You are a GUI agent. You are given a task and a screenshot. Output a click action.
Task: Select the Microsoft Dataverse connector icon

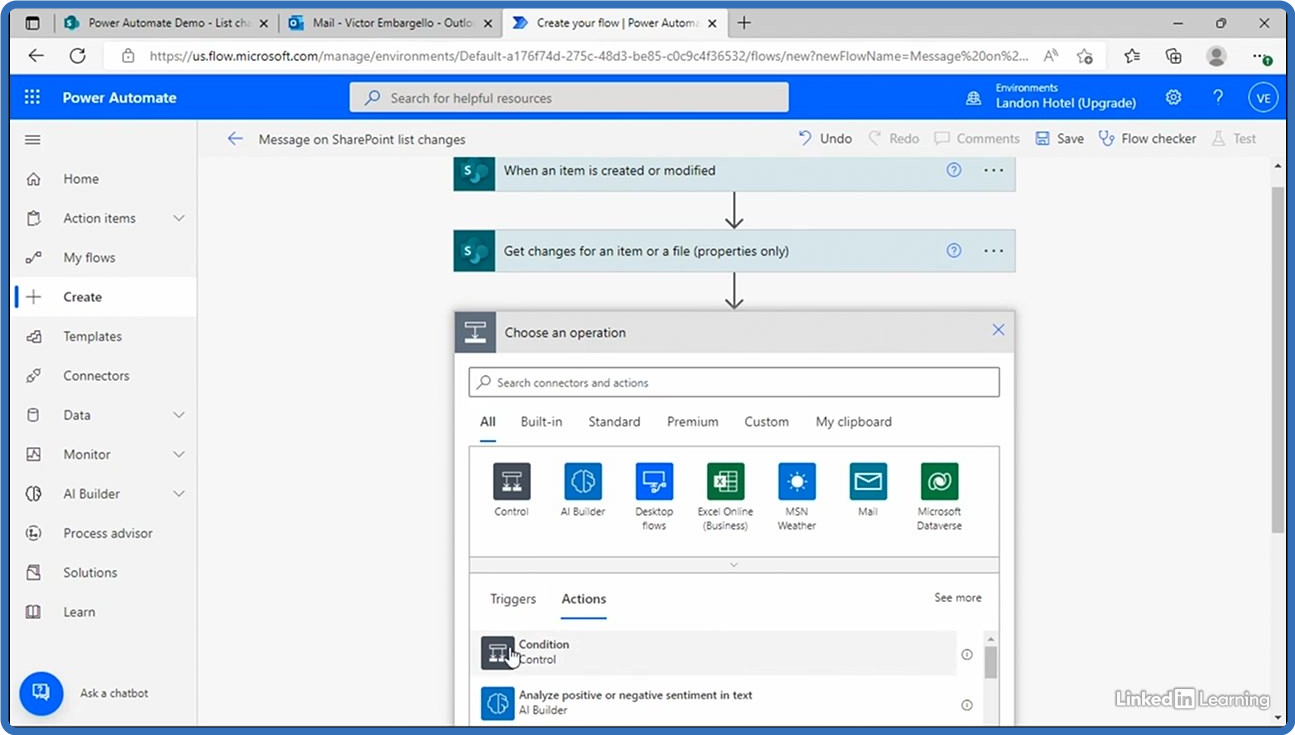click(939, 481)
